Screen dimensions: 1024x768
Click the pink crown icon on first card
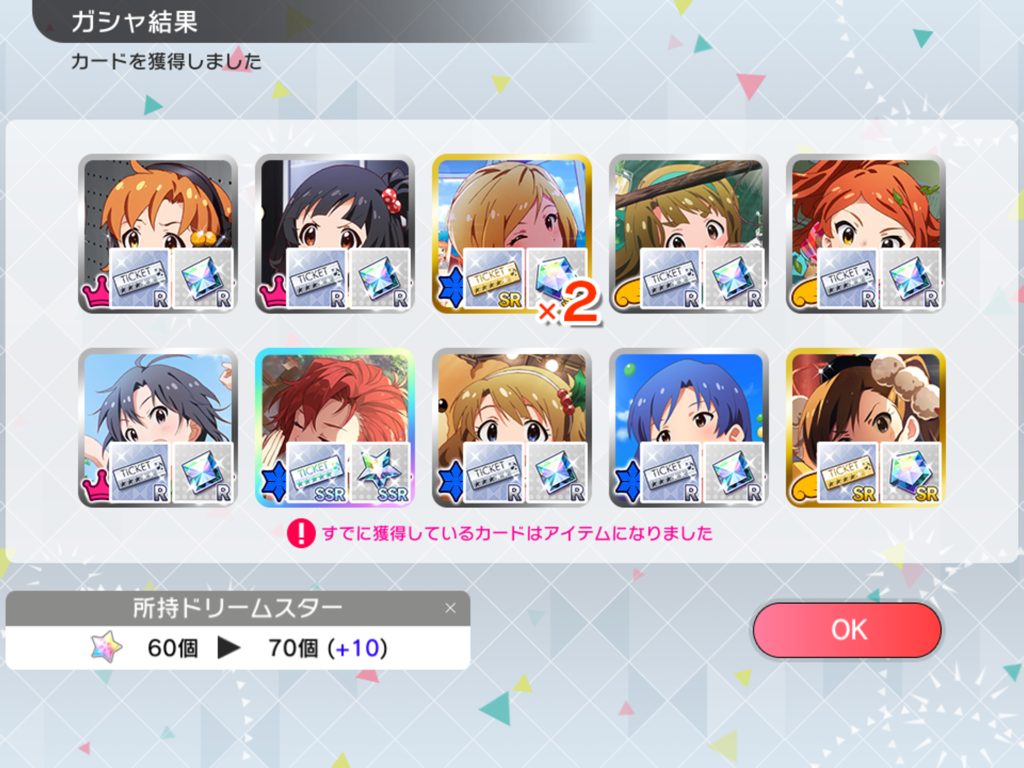95,294
